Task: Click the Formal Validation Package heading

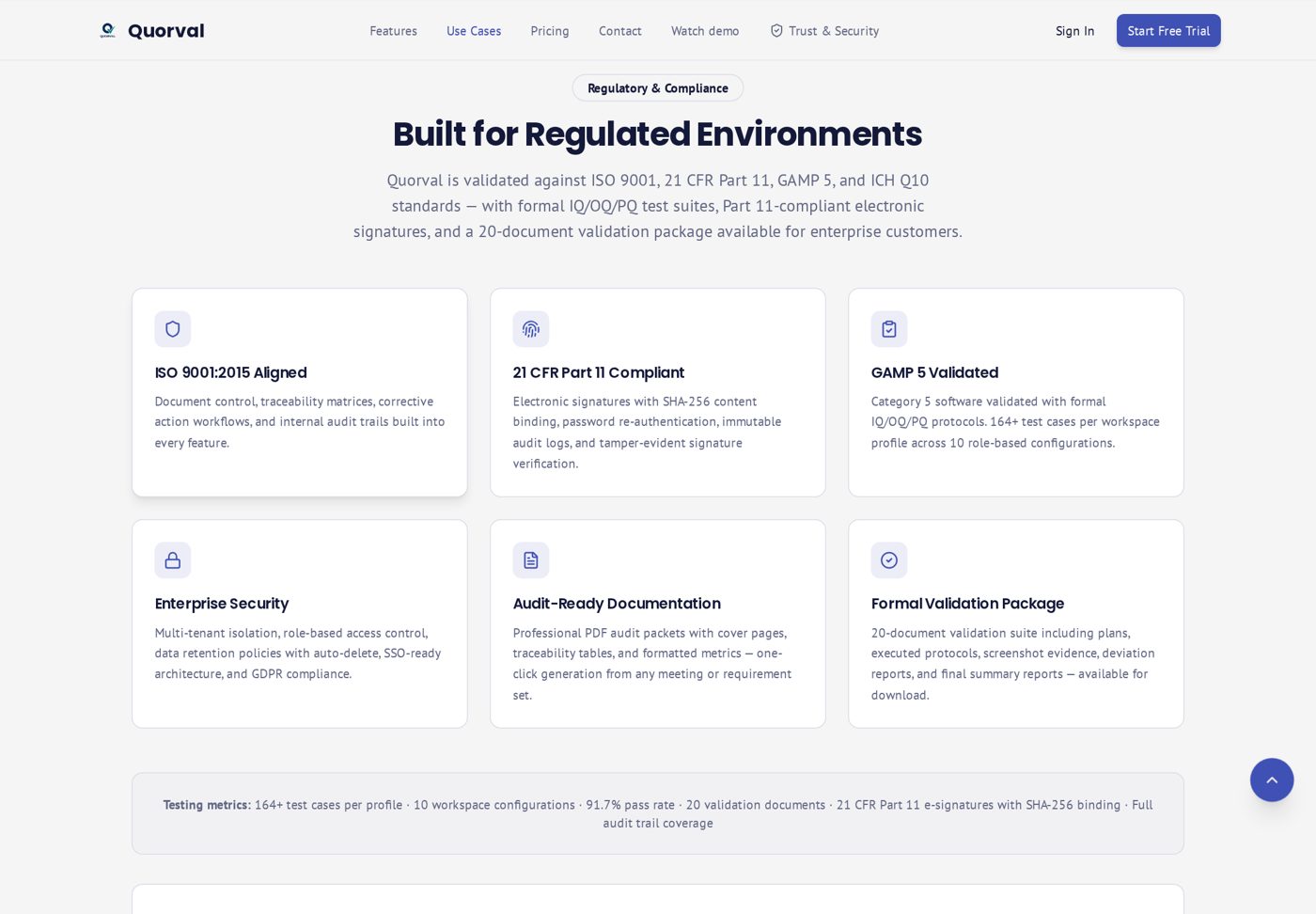Action: click(x=967, y=604)
